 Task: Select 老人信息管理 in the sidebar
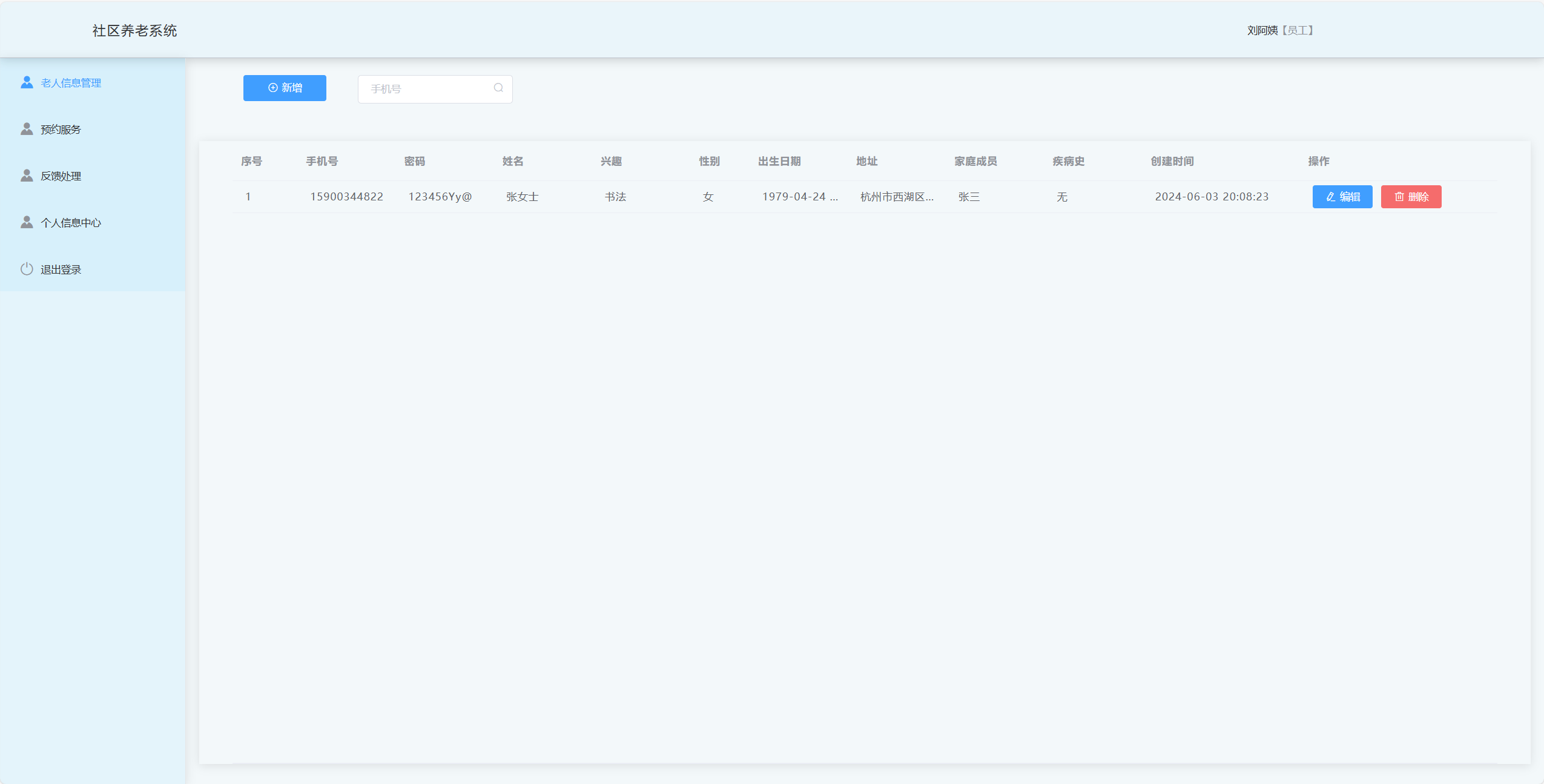pyautogui.click(x=71, y=83)
